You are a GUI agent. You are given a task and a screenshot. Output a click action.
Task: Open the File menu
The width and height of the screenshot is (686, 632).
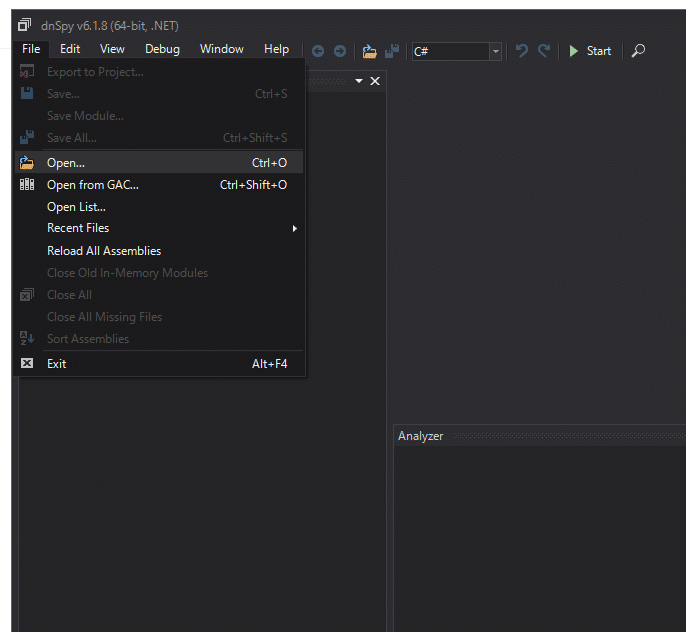click(31, 49)
